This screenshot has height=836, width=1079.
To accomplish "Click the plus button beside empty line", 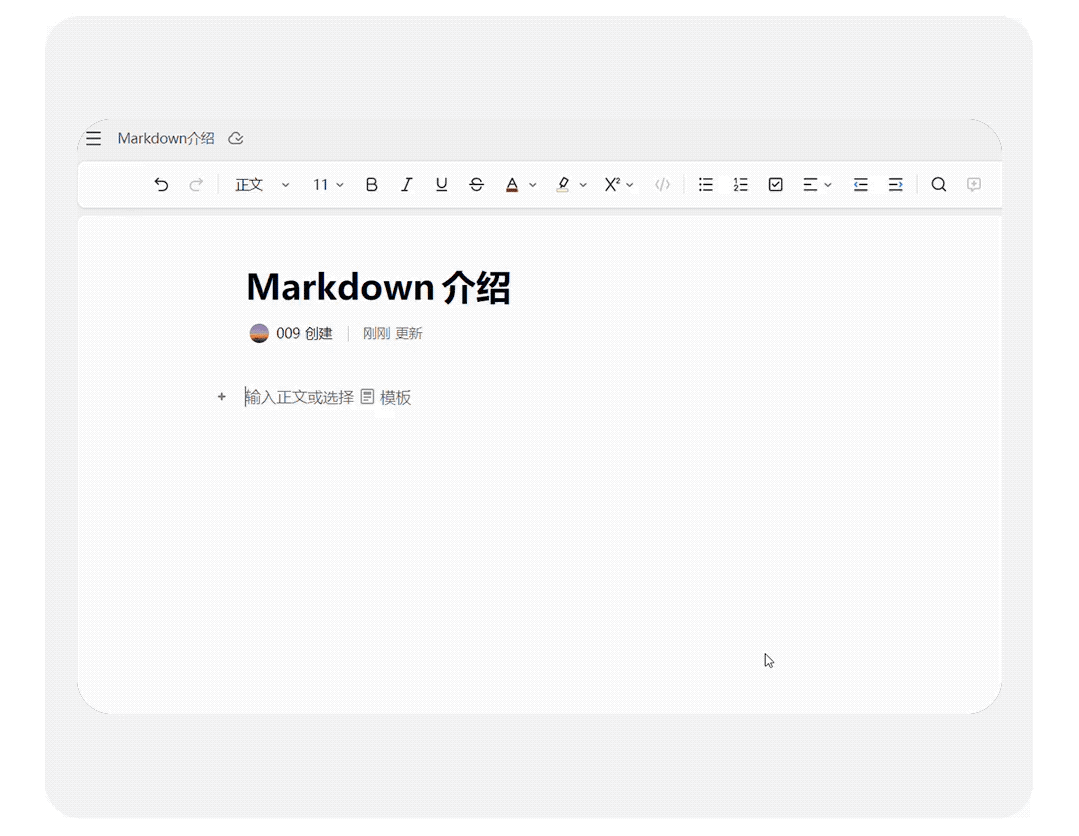I will tap(222, 397).
